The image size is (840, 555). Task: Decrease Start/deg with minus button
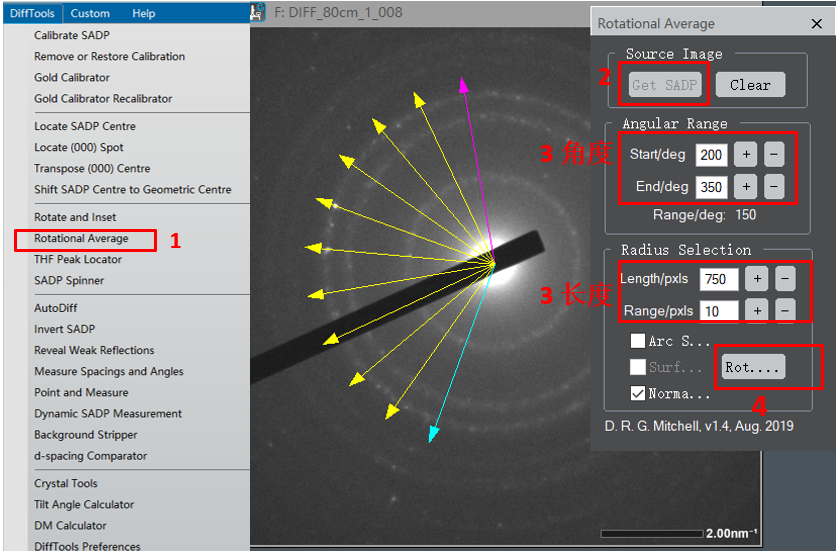773,155
